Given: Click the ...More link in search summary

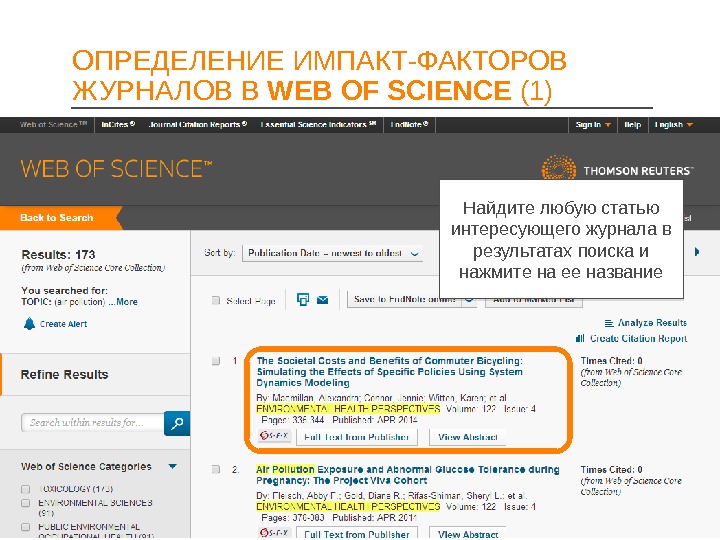Looking at the screenshot, I should [x=123, y=302].
